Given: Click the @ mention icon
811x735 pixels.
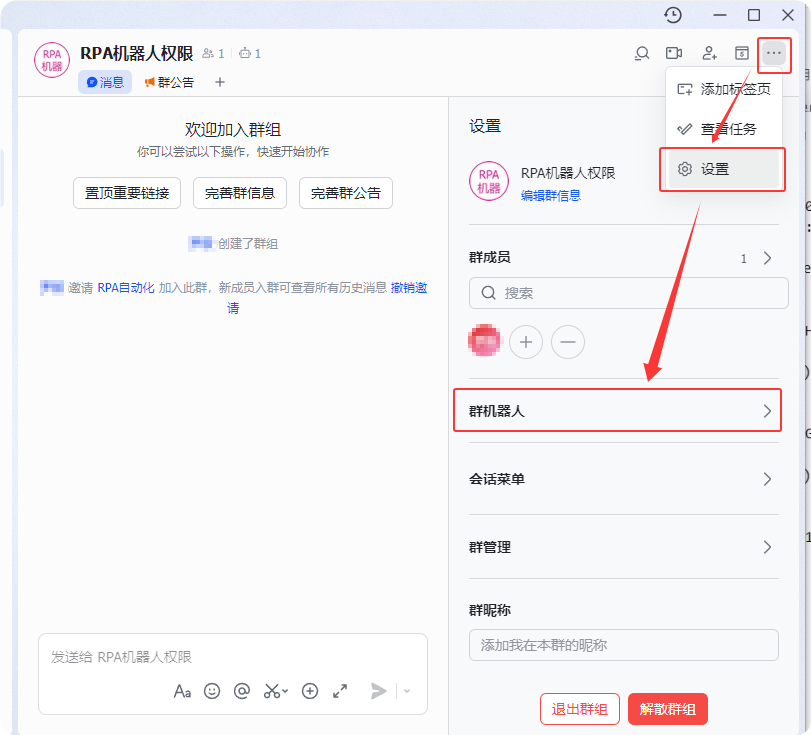Looking at the screenshot, I should click(241, 691).
